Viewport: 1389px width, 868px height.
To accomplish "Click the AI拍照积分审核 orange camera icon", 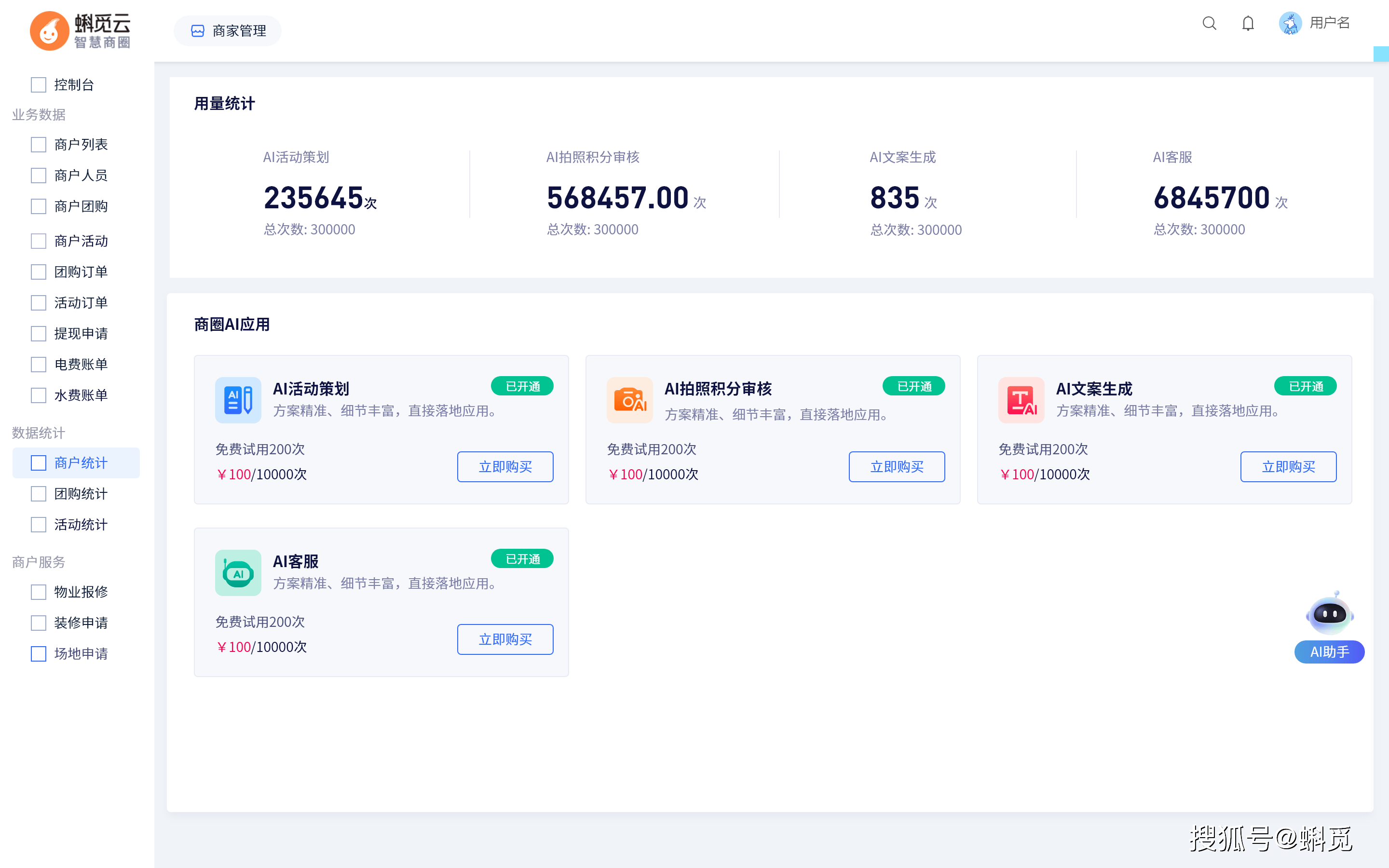I will [x=630, y=400].
